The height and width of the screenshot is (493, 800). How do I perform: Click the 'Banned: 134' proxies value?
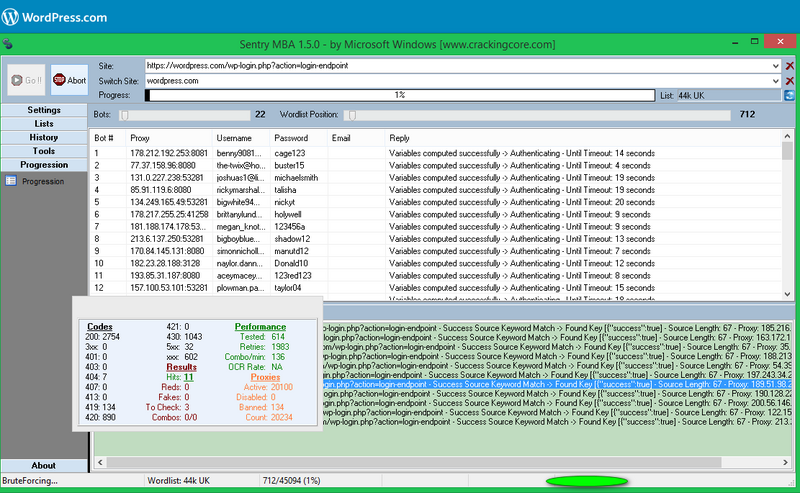[261, 407]
